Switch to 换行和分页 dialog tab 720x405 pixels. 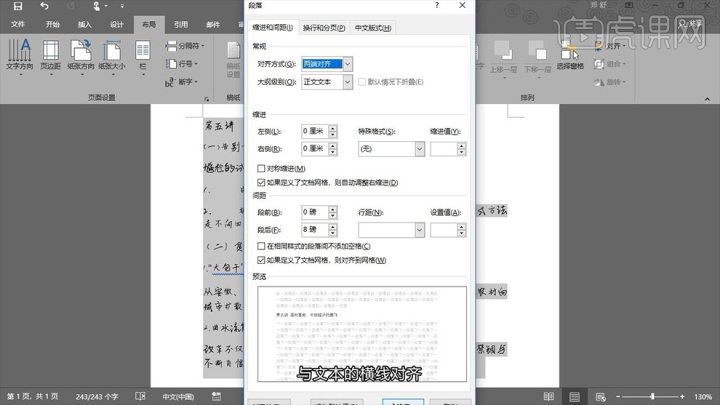tap(324, 28)
